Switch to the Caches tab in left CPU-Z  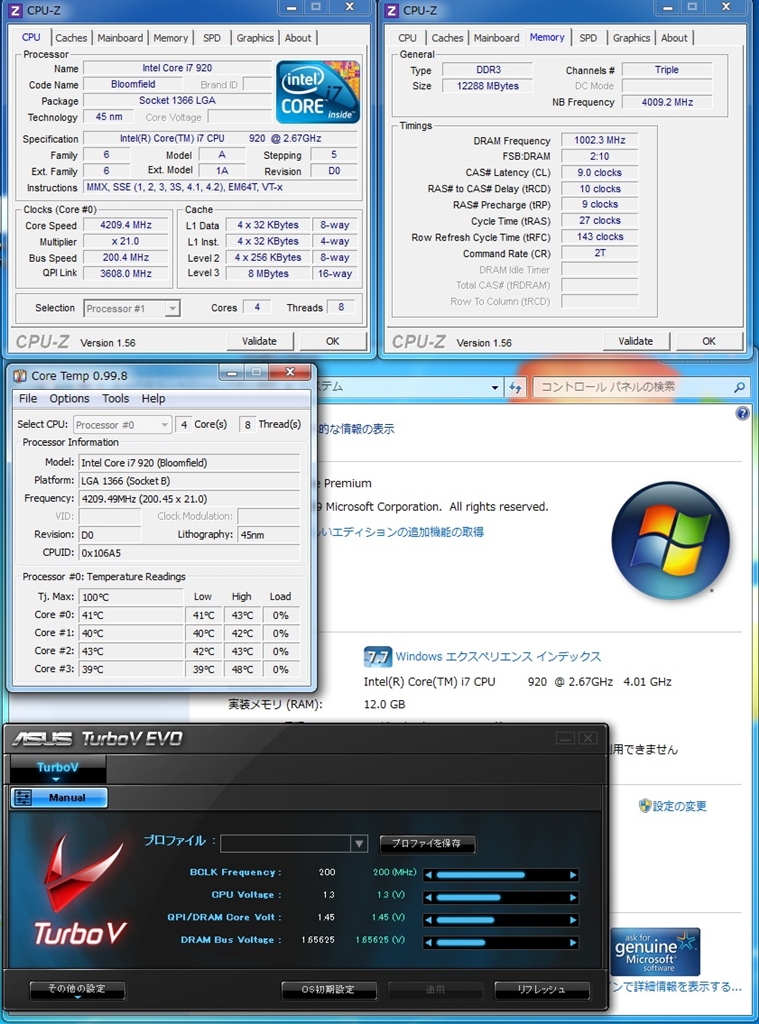(71, 38)
